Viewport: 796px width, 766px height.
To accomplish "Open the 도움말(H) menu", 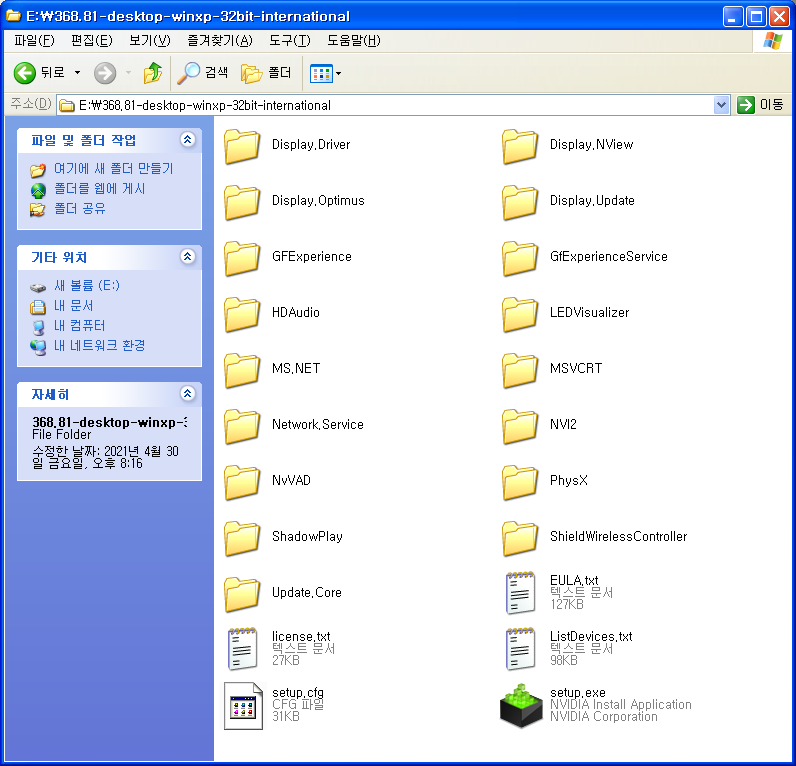I will point(353,41).
